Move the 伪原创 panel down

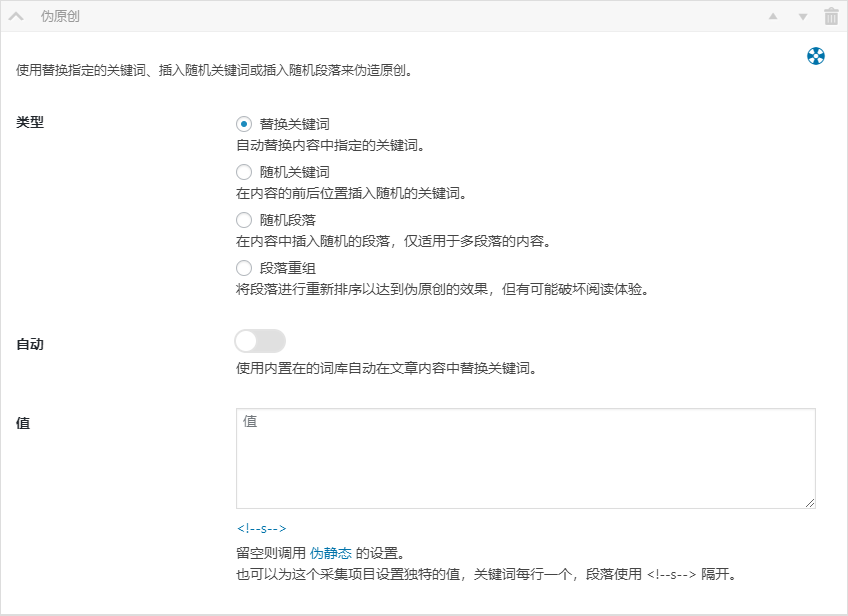803,17
